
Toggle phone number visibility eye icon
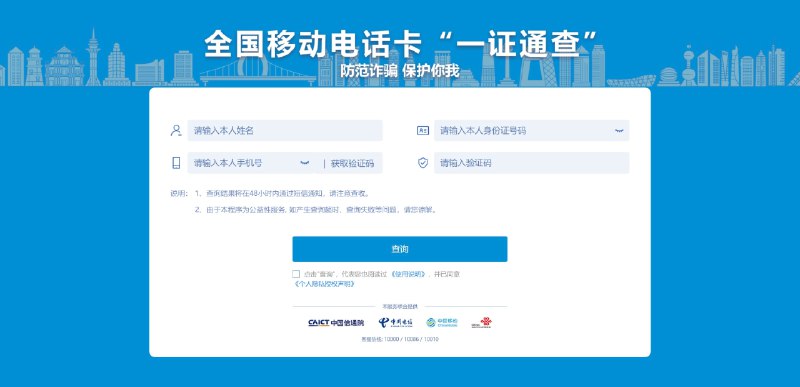pyautogui.click(x=305, y=163)
